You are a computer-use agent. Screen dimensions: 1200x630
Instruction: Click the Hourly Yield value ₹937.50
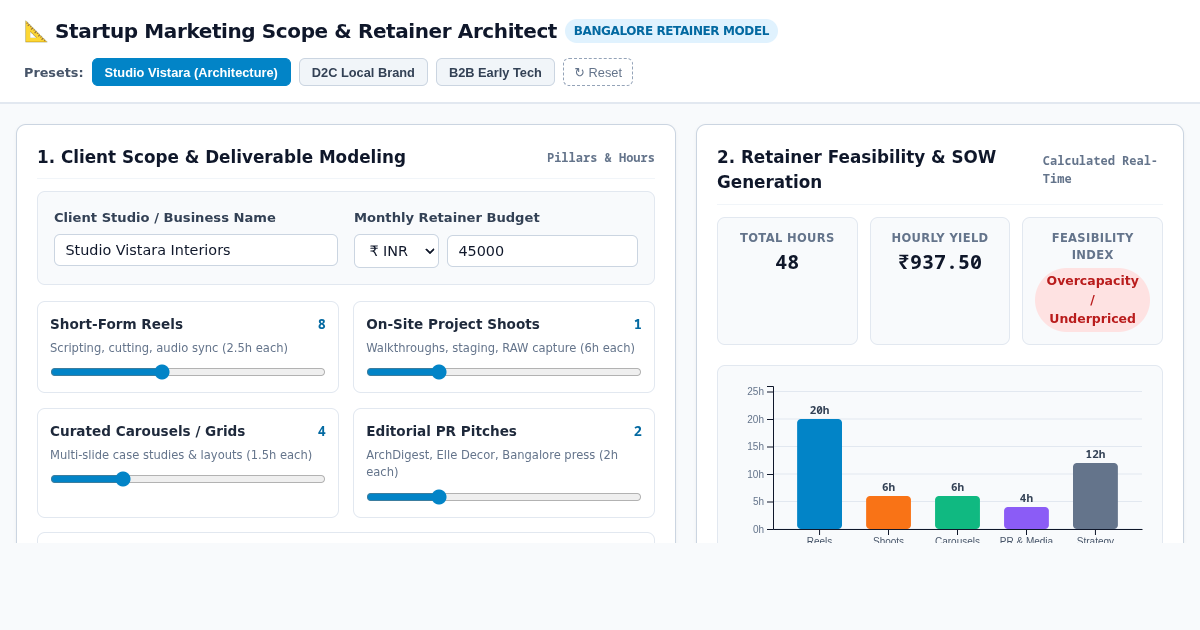[940, 262]
